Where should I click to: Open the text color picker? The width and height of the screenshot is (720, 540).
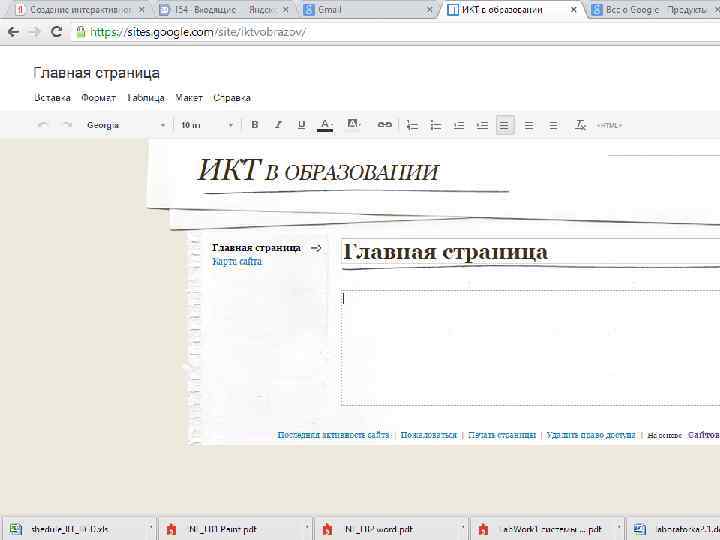coord(325,125)
